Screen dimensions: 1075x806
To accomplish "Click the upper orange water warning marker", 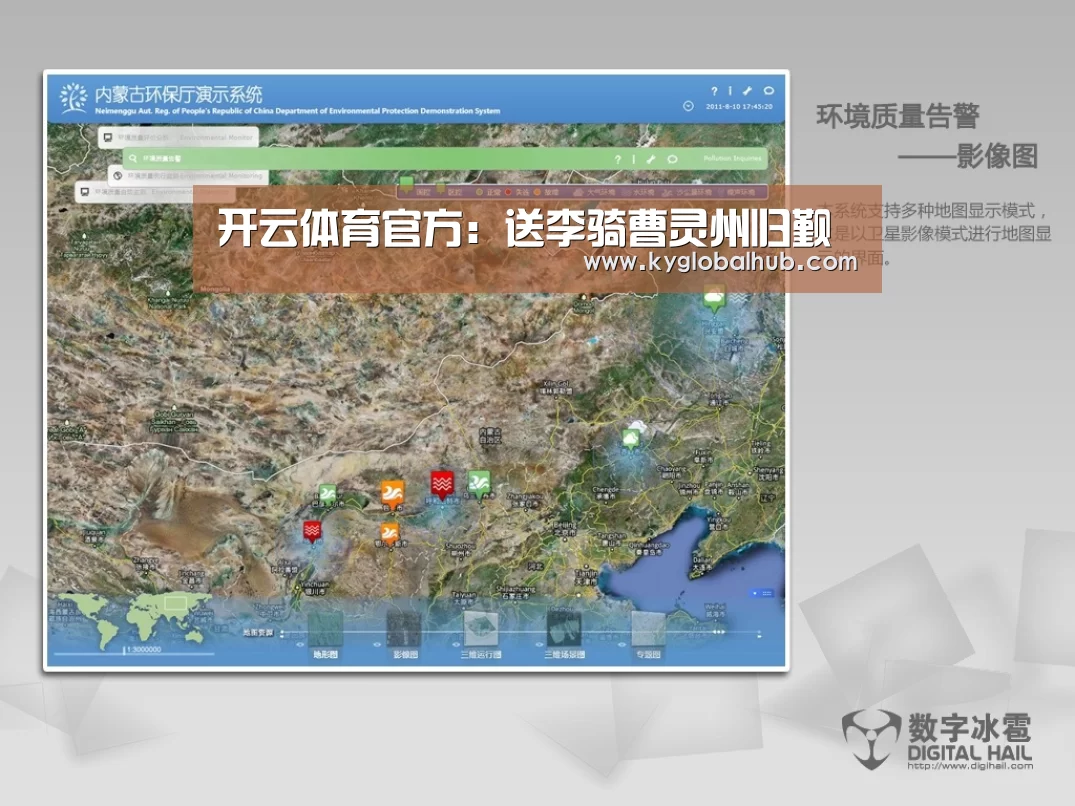I will 392,494.
